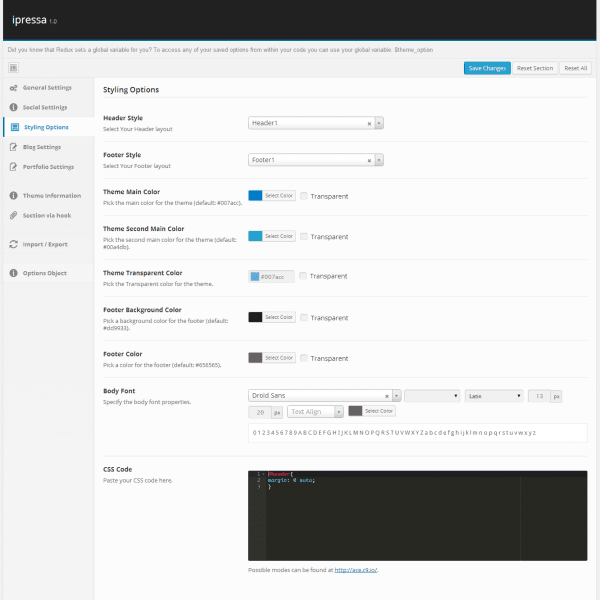Click the expand-all icon above the sidebar
The height and width of the screenshot is (600, 600).
[x=13, y=68]
